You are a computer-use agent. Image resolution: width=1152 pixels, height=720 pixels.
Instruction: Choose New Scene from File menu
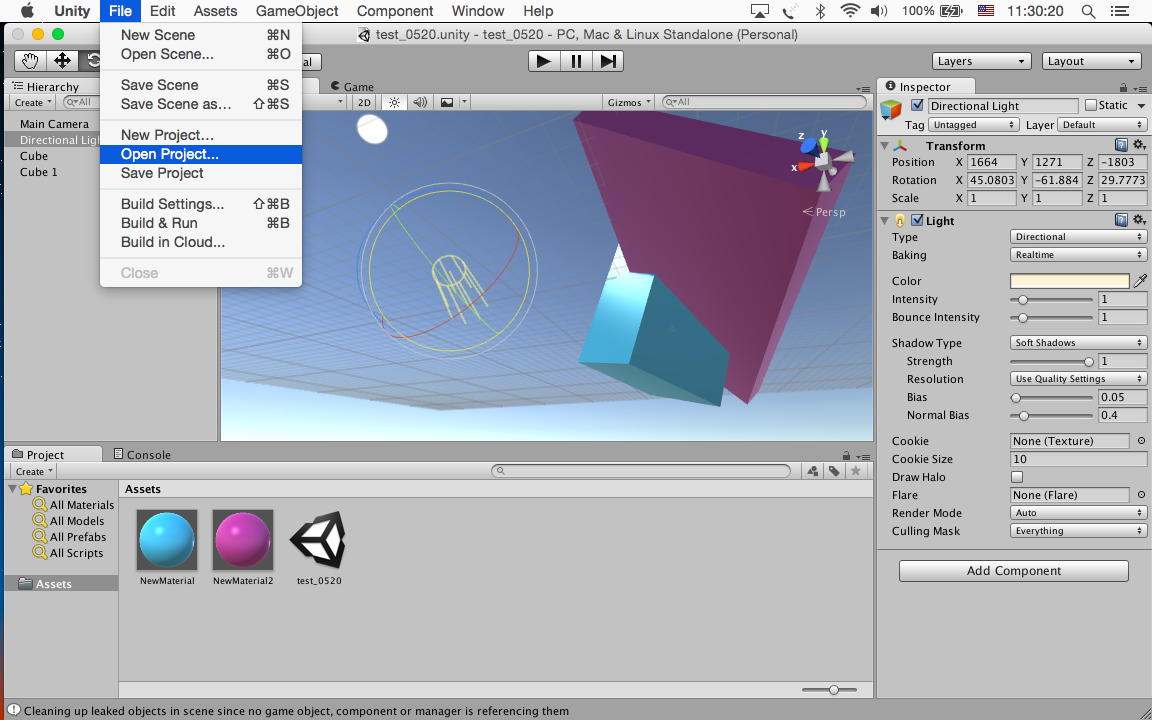pos(201,35)
